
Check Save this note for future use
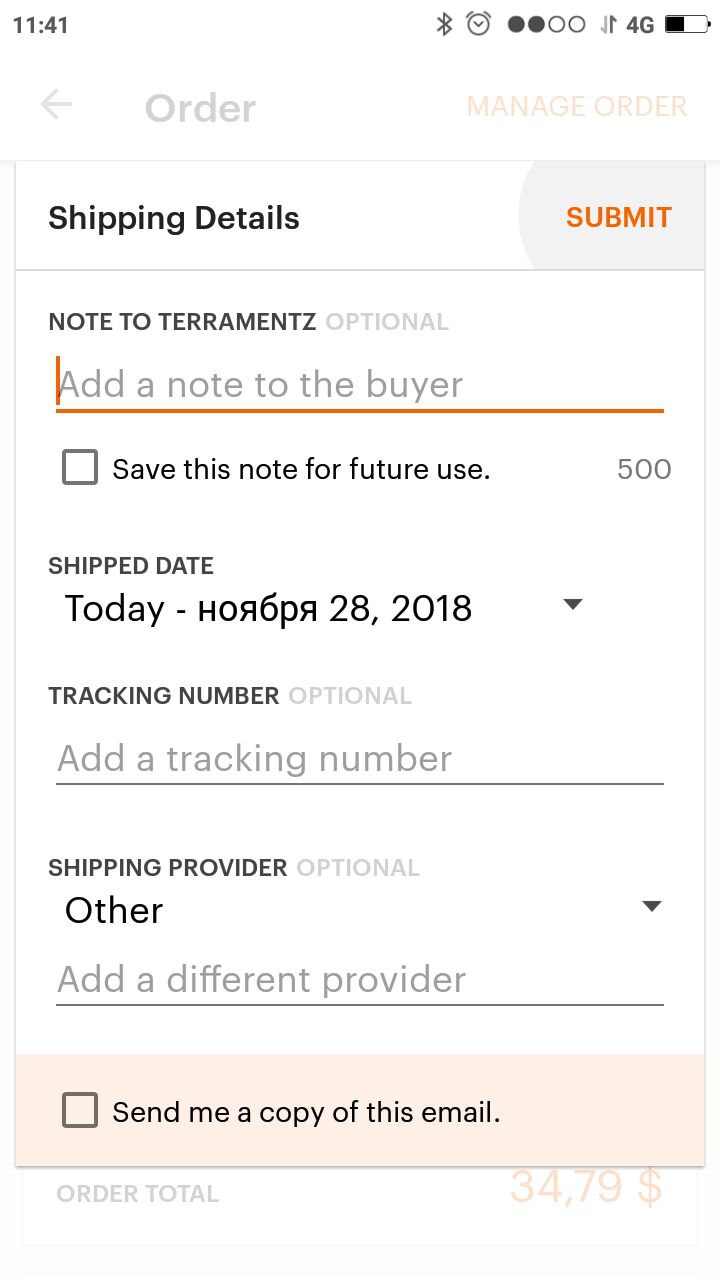click(x=80, y=467)
